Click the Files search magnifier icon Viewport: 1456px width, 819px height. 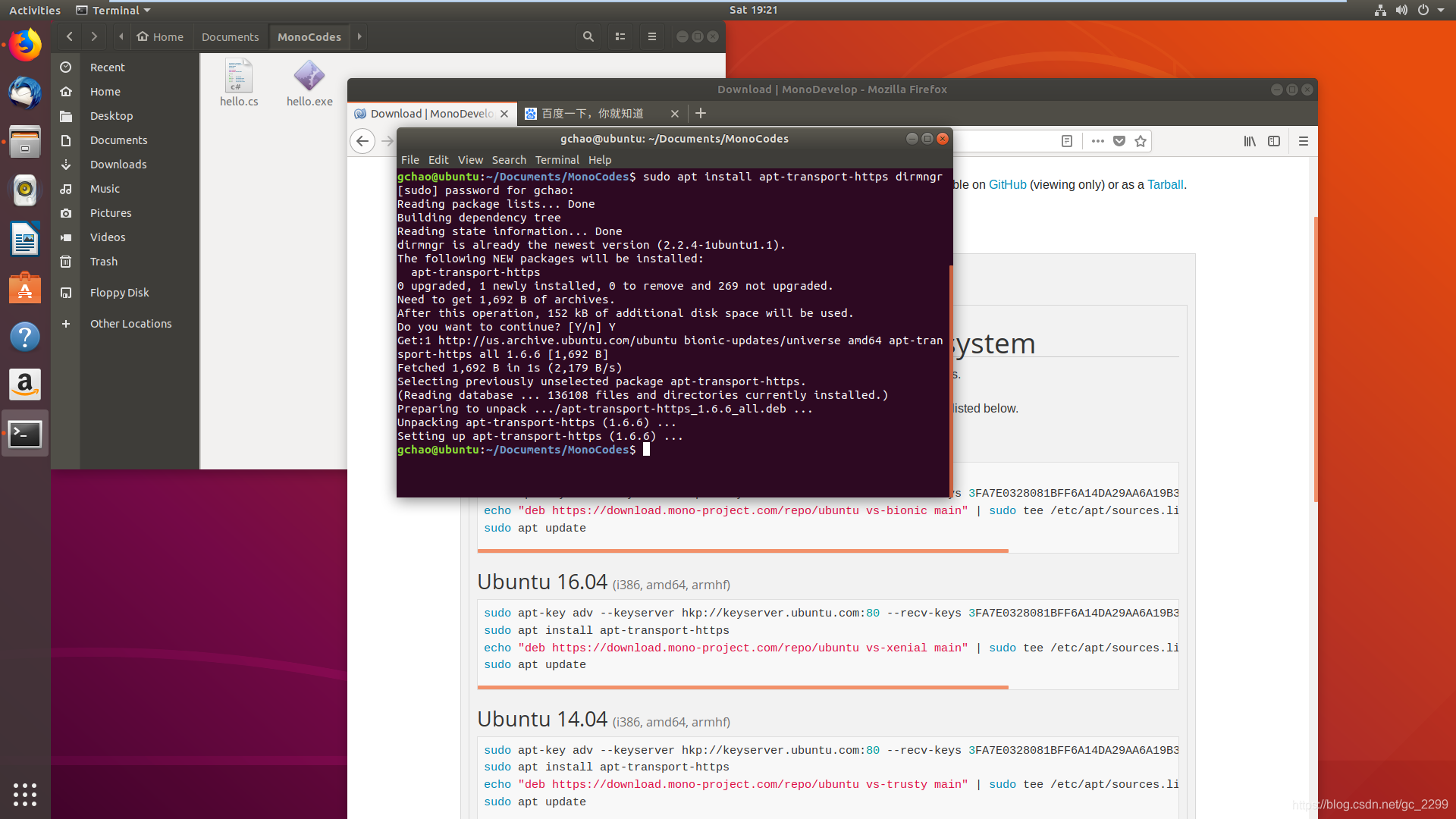pyautogui.click(x=588, y=36)
